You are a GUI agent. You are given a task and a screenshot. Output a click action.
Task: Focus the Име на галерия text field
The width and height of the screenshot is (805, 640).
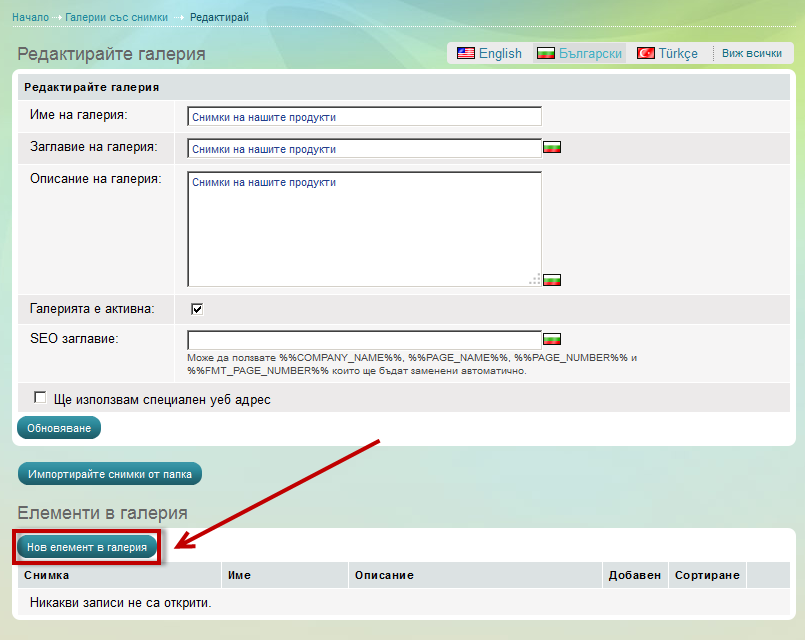click(x=364, y=116)
